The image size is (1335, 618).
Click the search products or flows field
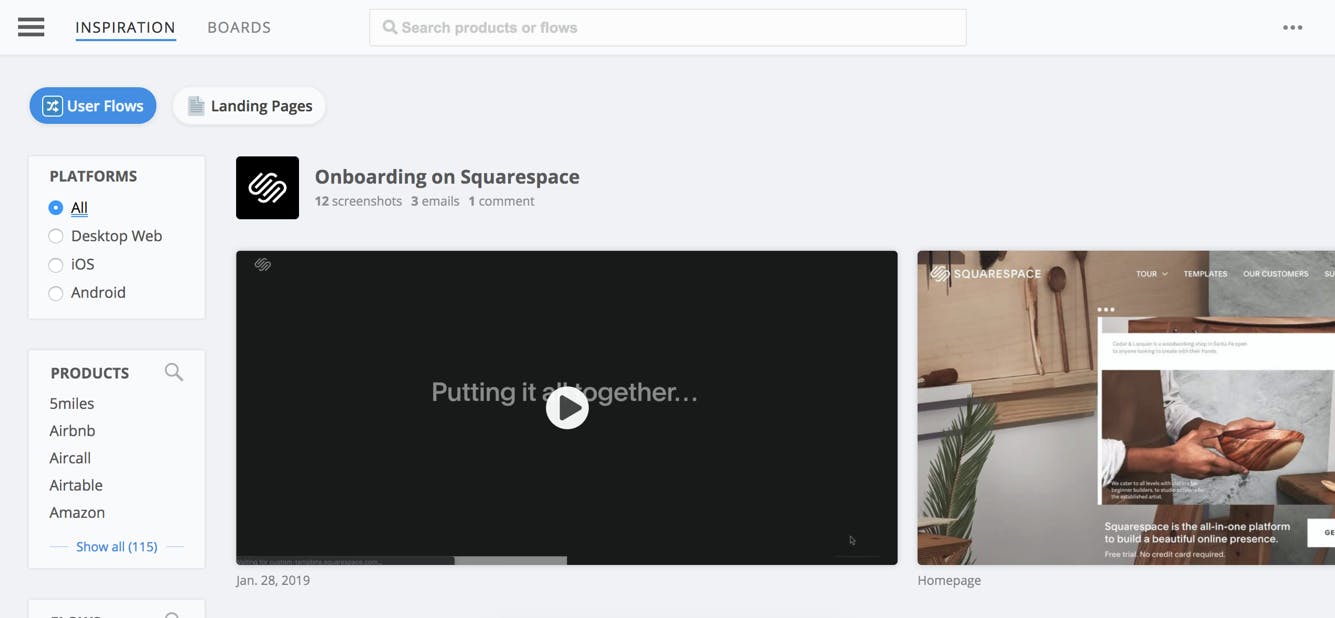tap(668, 27)
